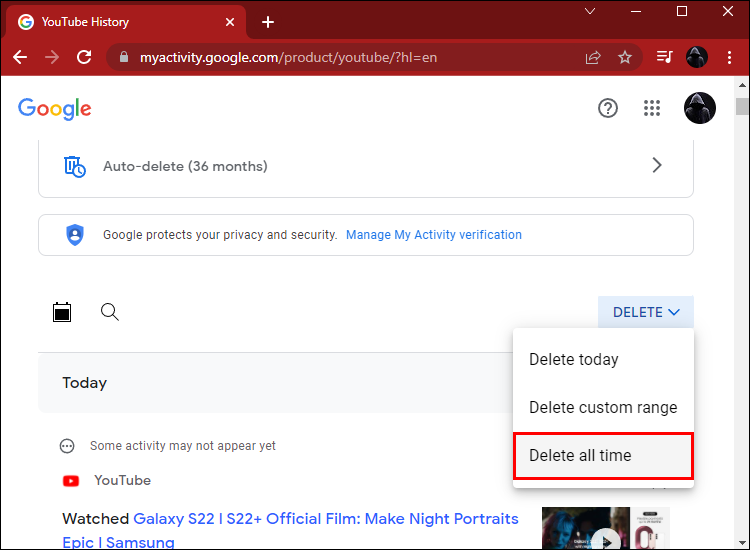
Task: Select Delete today from the menu
Action: [x=573, y=359]
